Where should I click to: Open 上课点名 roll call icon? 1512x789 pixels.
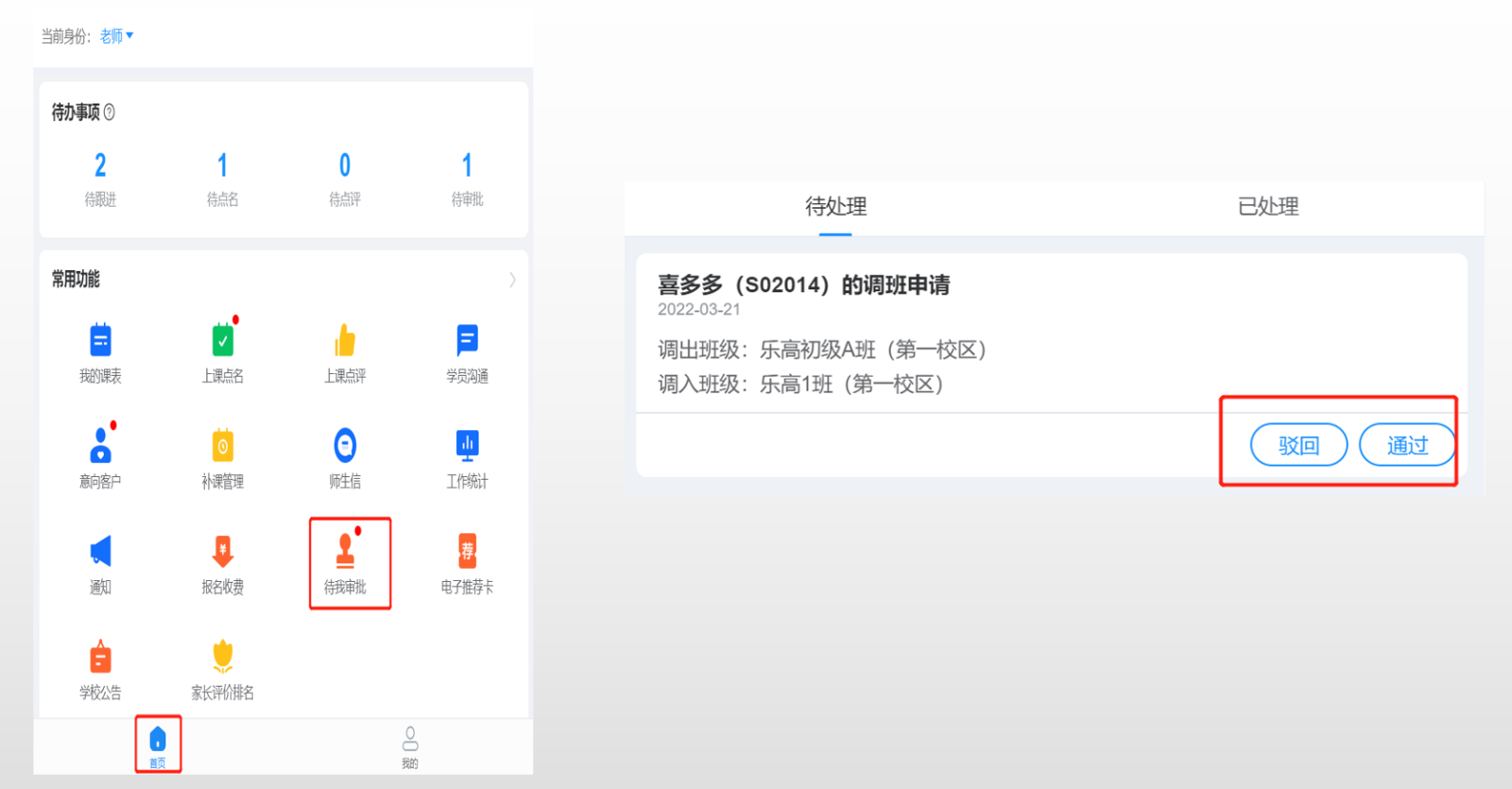[223, 340]
